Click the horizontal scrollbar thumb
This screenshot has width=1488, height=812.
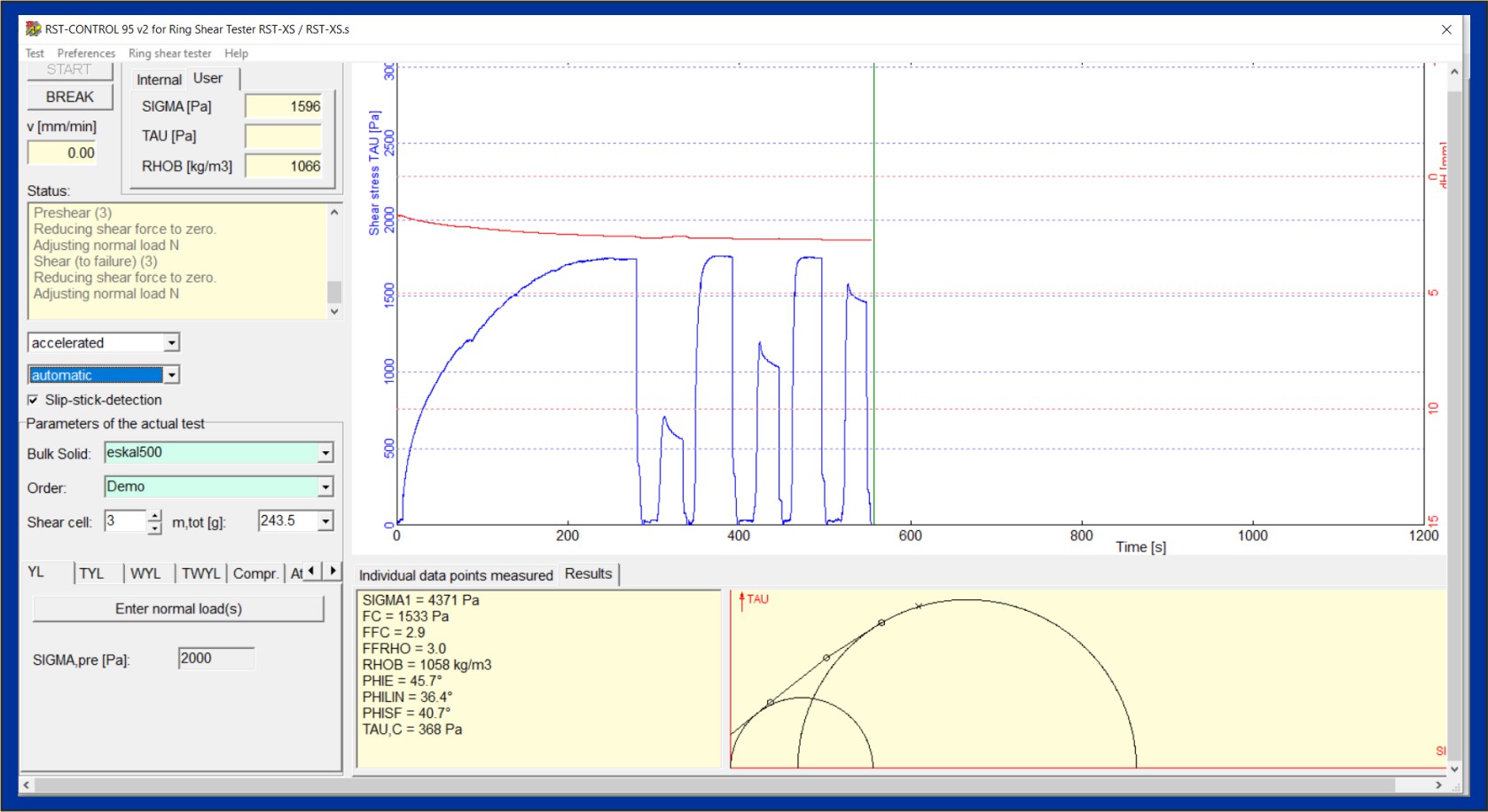click(715, 785)
